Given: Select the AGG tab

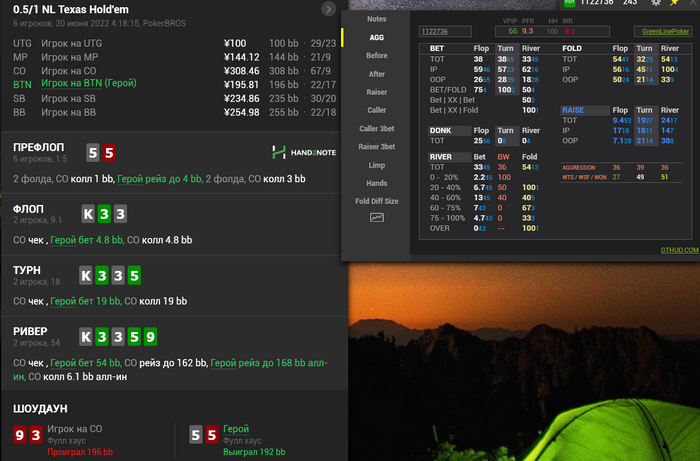Looking at the screenshot, I should [x=377, y=37].
